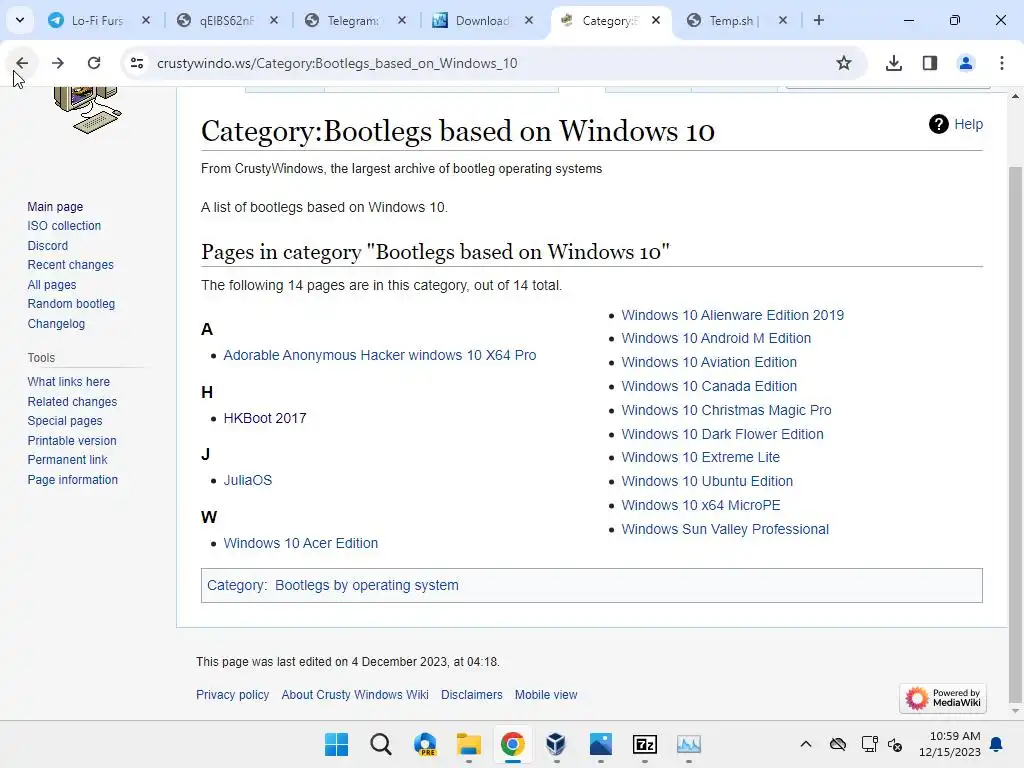The height and width of the screenshot is (768, 1024).
Task: Open Changelog link
Action: pyautogui.click(x=56, y=323)
